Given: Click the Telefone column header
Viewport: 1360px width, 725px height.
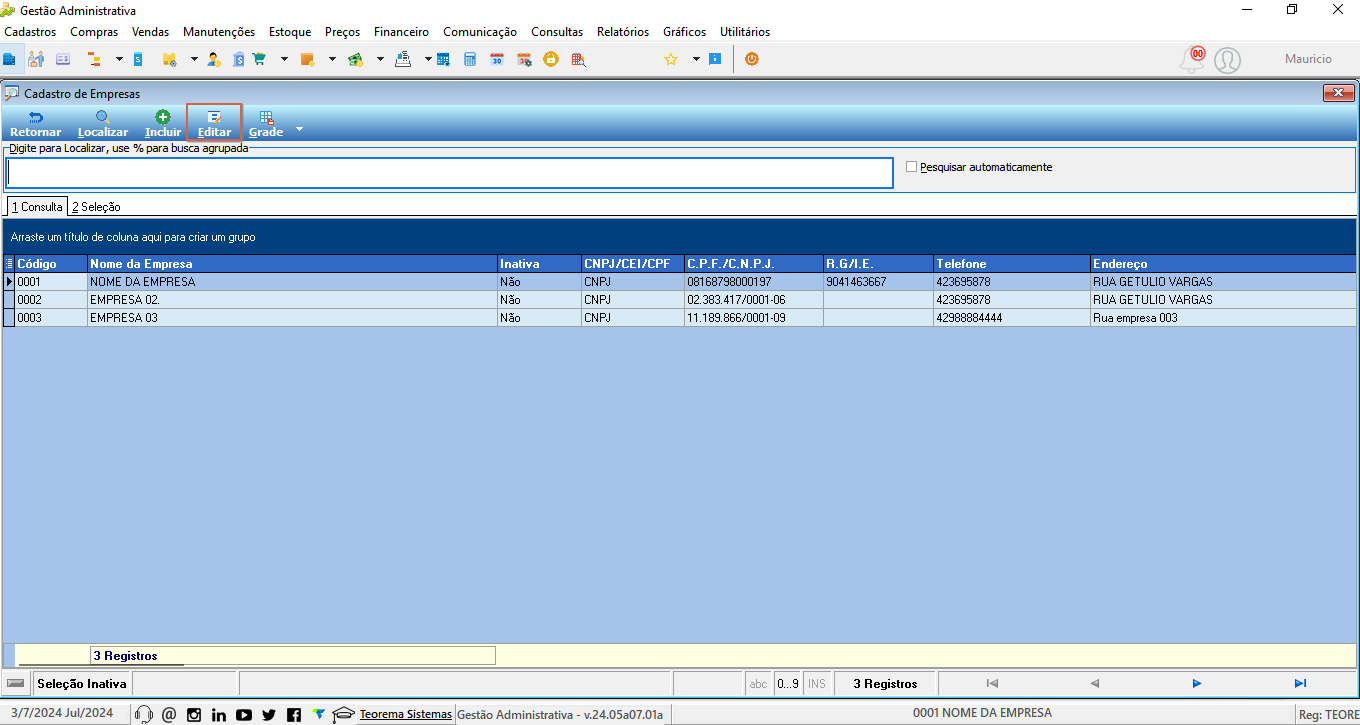Looking at the screenshot, I should (1012, 264).
